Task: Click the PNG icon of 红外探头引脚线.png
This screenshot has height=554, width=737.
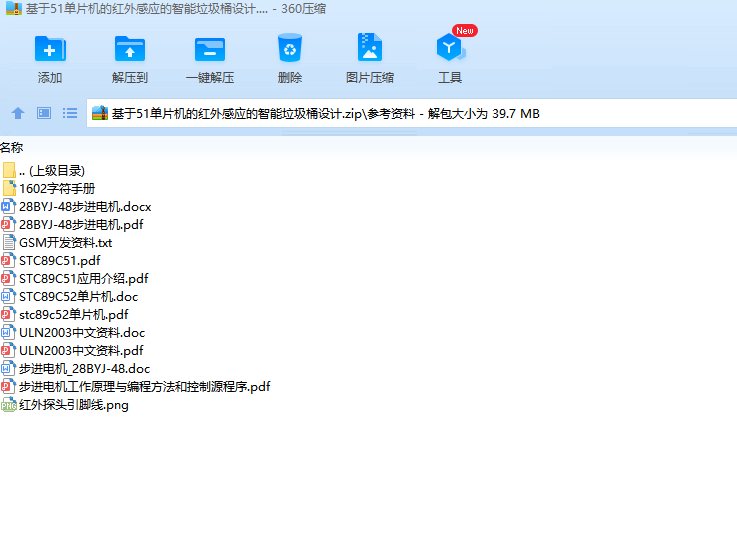Action: pyautogui.click(x=9, y=405)
